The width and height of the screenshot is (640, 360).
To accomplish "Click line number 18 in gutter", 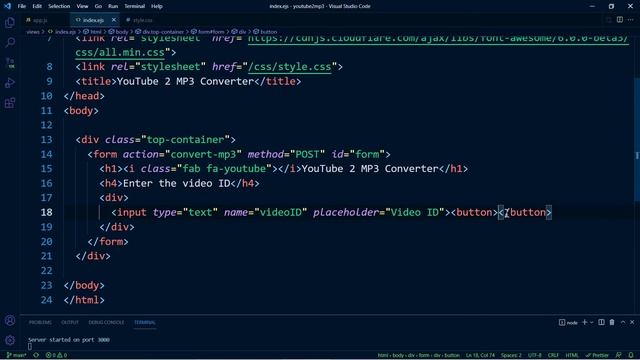I will pyautogui.click(x=47, y=212).
